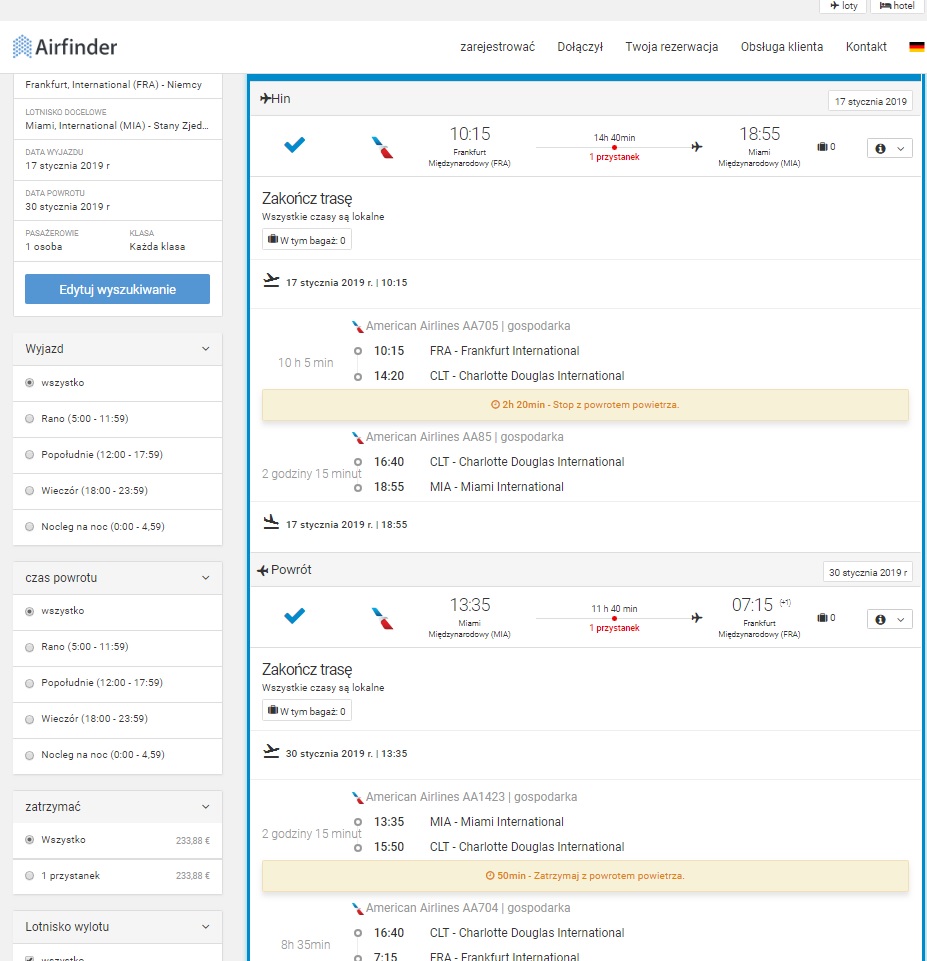Viewport: 927px width, 961px height.
Task: Click the 17 stycznia 2019 date badge
Action: click(x=870, y=101)
